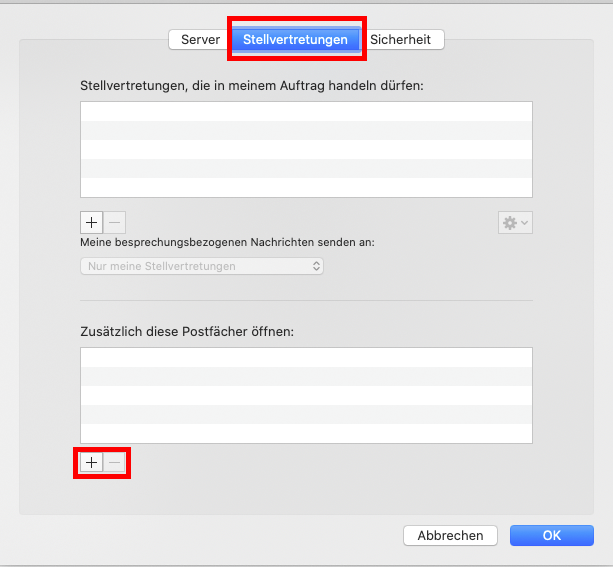Remove selected delegate with the minus button

coord(115,223)
